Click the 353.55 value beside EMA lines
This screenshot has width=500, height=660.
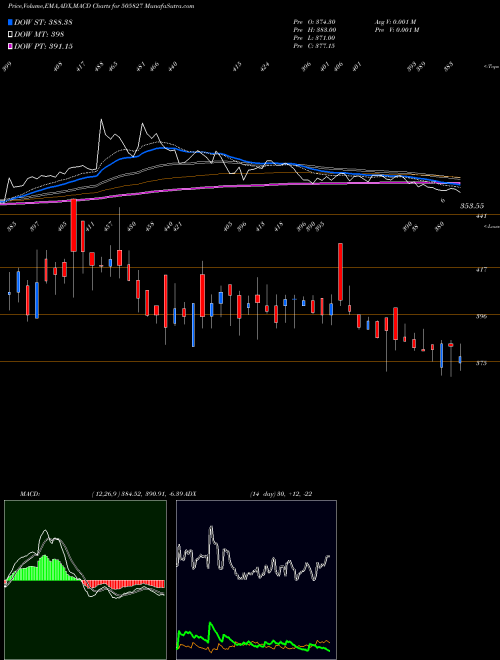tap(472, 206)
